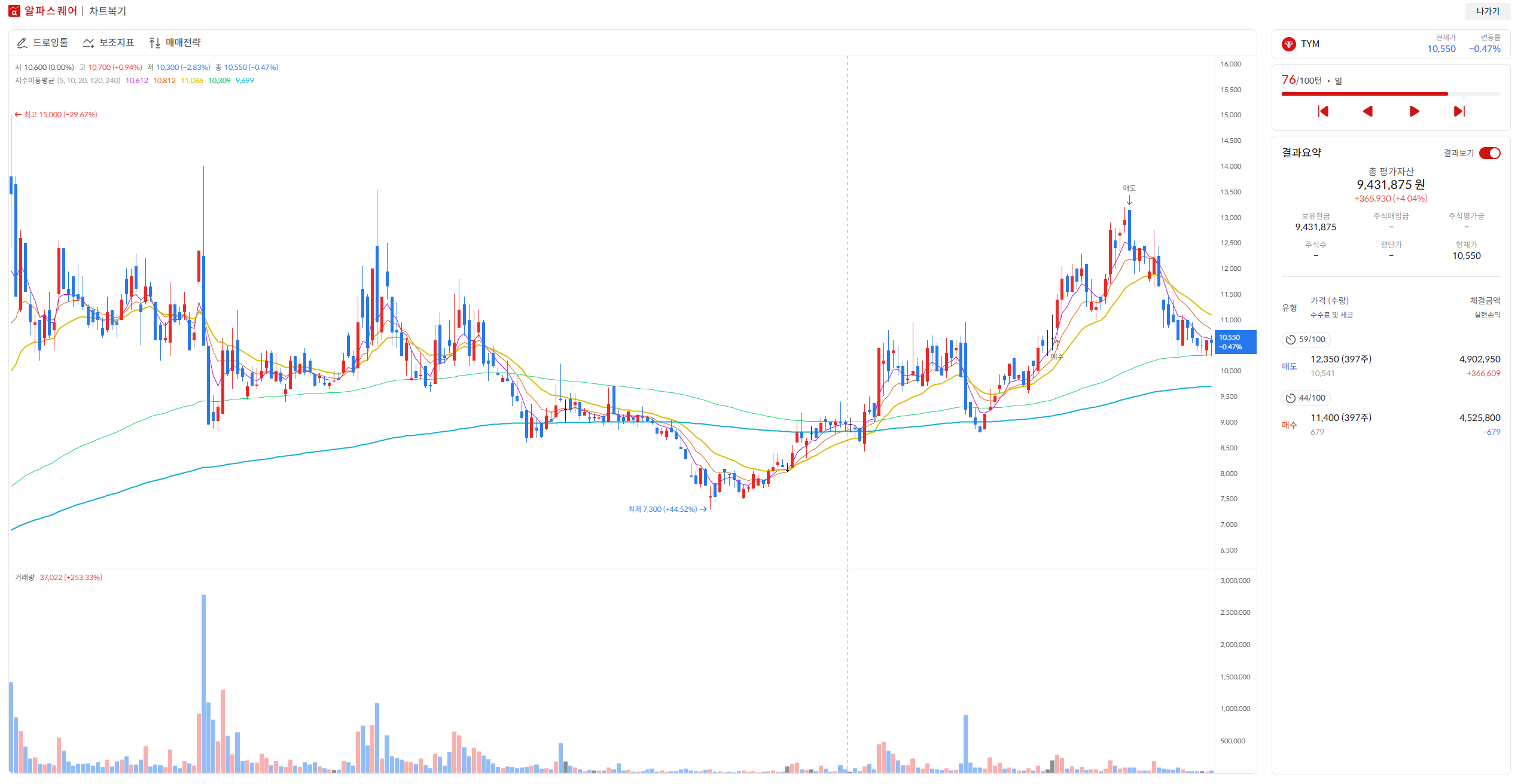Click the 최고 15,000 high price label

point(57,115)
